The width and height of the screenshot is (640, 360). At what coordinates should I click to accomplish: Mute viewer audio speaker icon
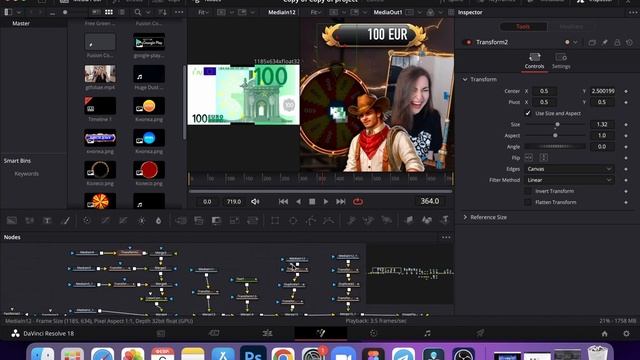click(x=255, y=201)
